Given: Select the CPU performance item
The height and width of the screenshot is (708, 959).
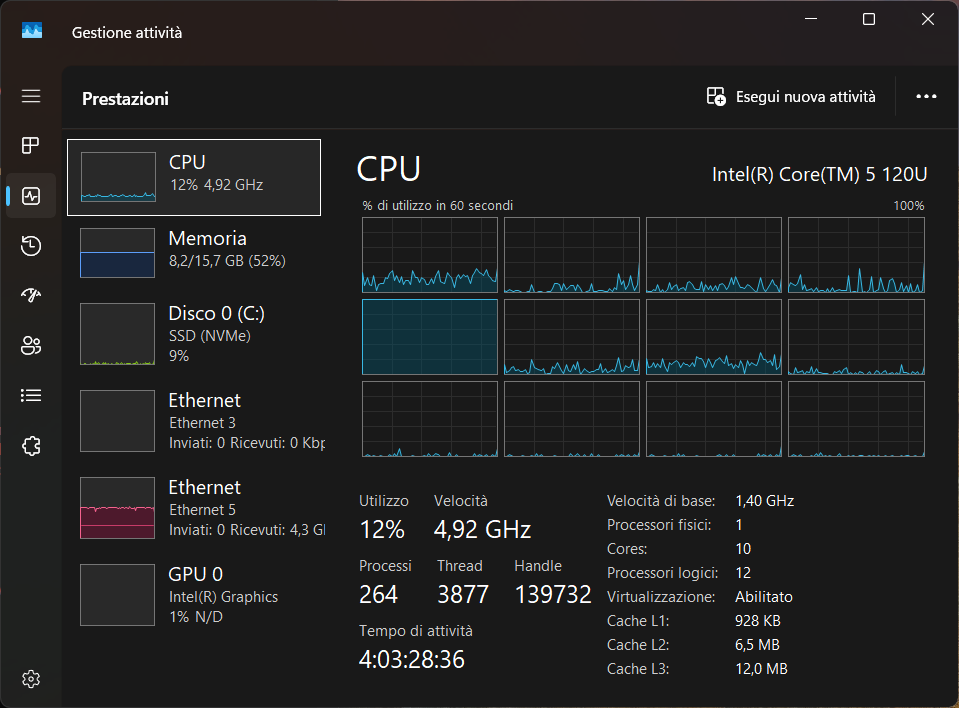Looking at the screenshot, I should click(194, 177).
